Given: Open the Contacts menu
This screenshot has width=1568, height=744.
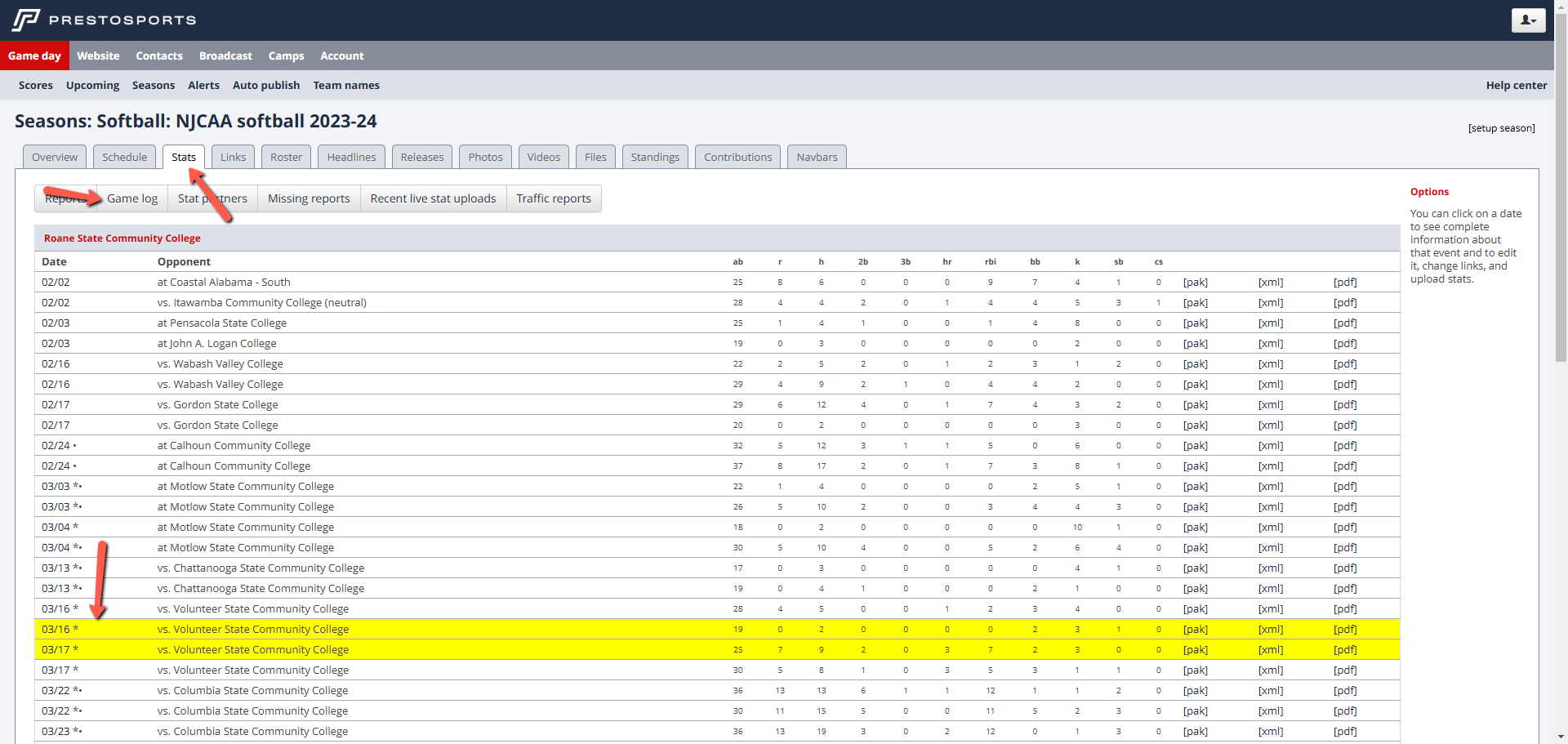Looking at the screenshot, I should coord(159,56).
